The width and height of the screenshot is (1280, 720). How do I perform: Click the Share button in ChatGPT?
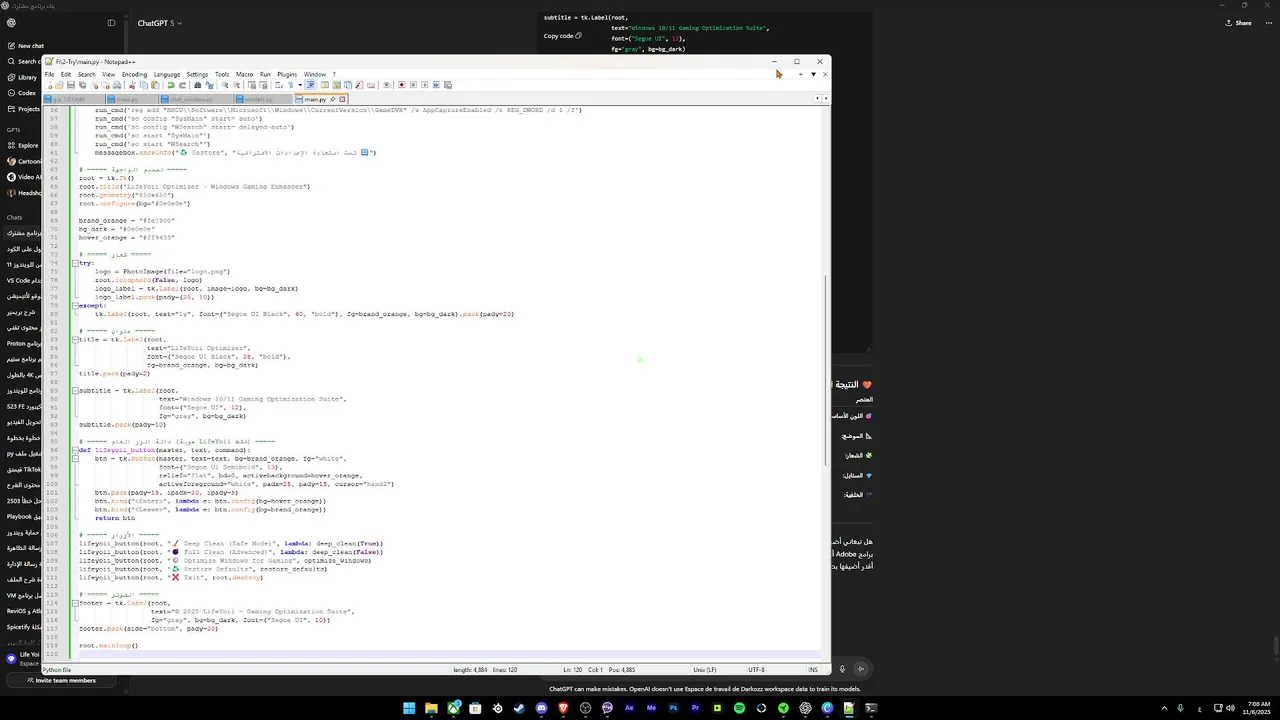[x=1238, y=23]
